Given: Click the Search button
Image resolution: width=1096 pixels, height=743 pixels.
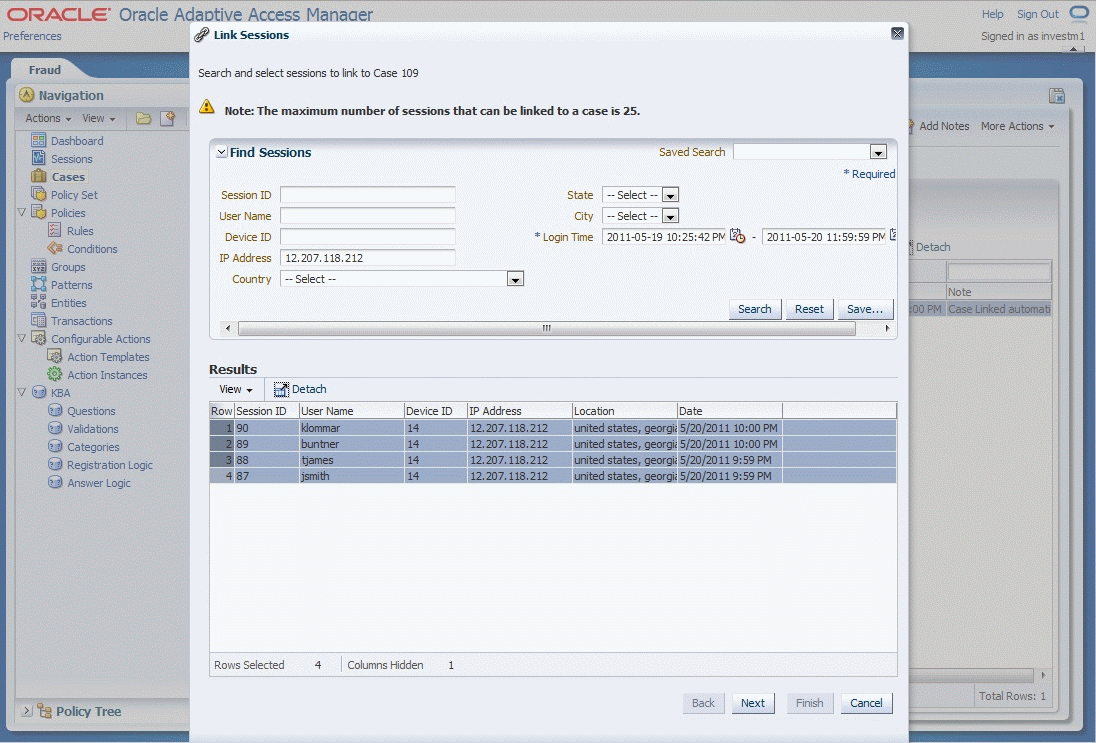Looking at the screenshot, I should pyautogui.click(x=755, y=309).
